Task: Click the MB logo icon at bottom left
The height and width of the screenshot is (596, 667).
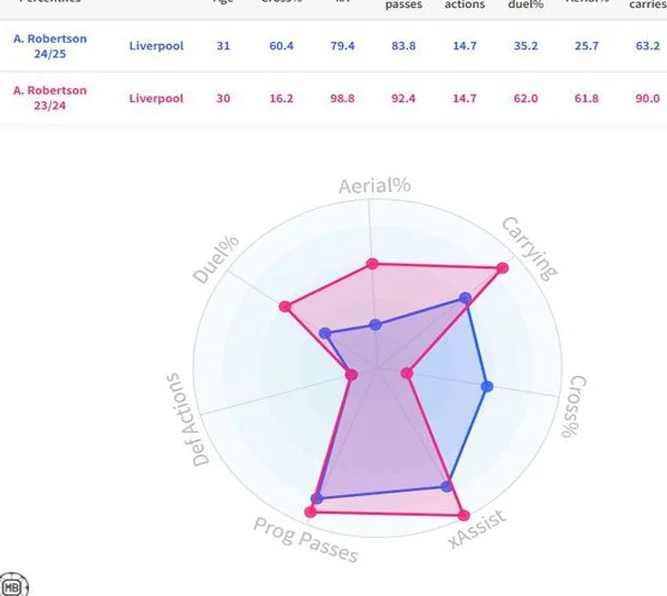Action: pyautogui.click(x=14, y=585)
